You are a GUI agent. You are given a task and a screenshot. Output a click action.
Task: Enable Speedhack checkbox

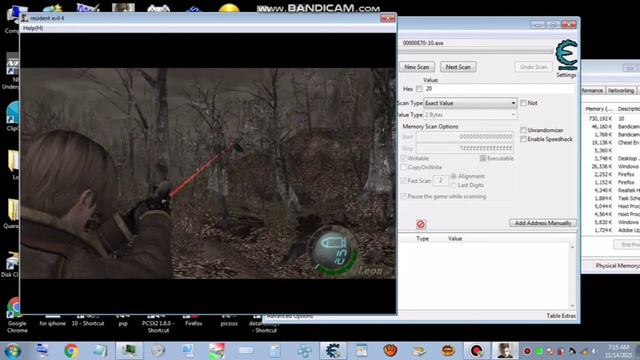[523, 139]
